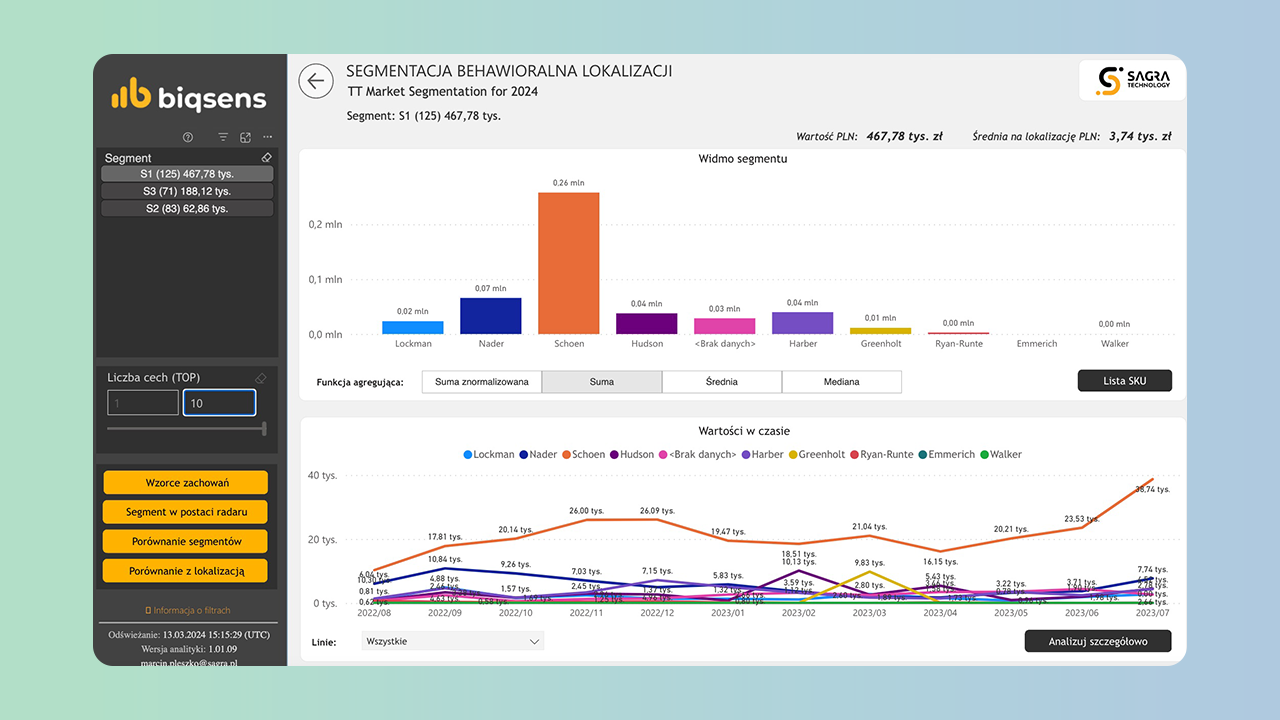Click the biqsens logo
The width and height of the screenshot is (1280, 720).
[188, 95]
